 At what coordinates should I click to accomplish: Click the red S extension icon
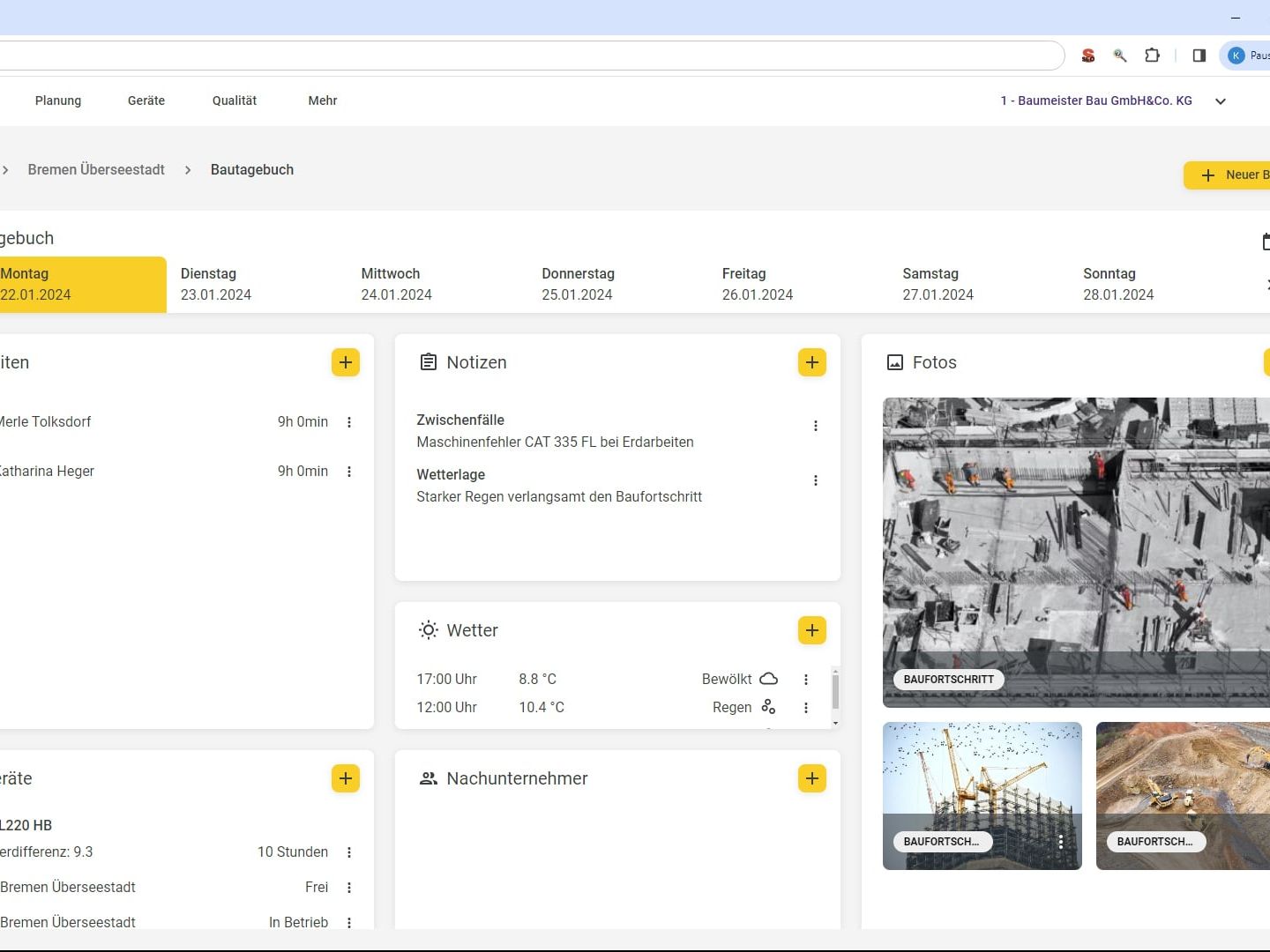(x=1088, y=56)
